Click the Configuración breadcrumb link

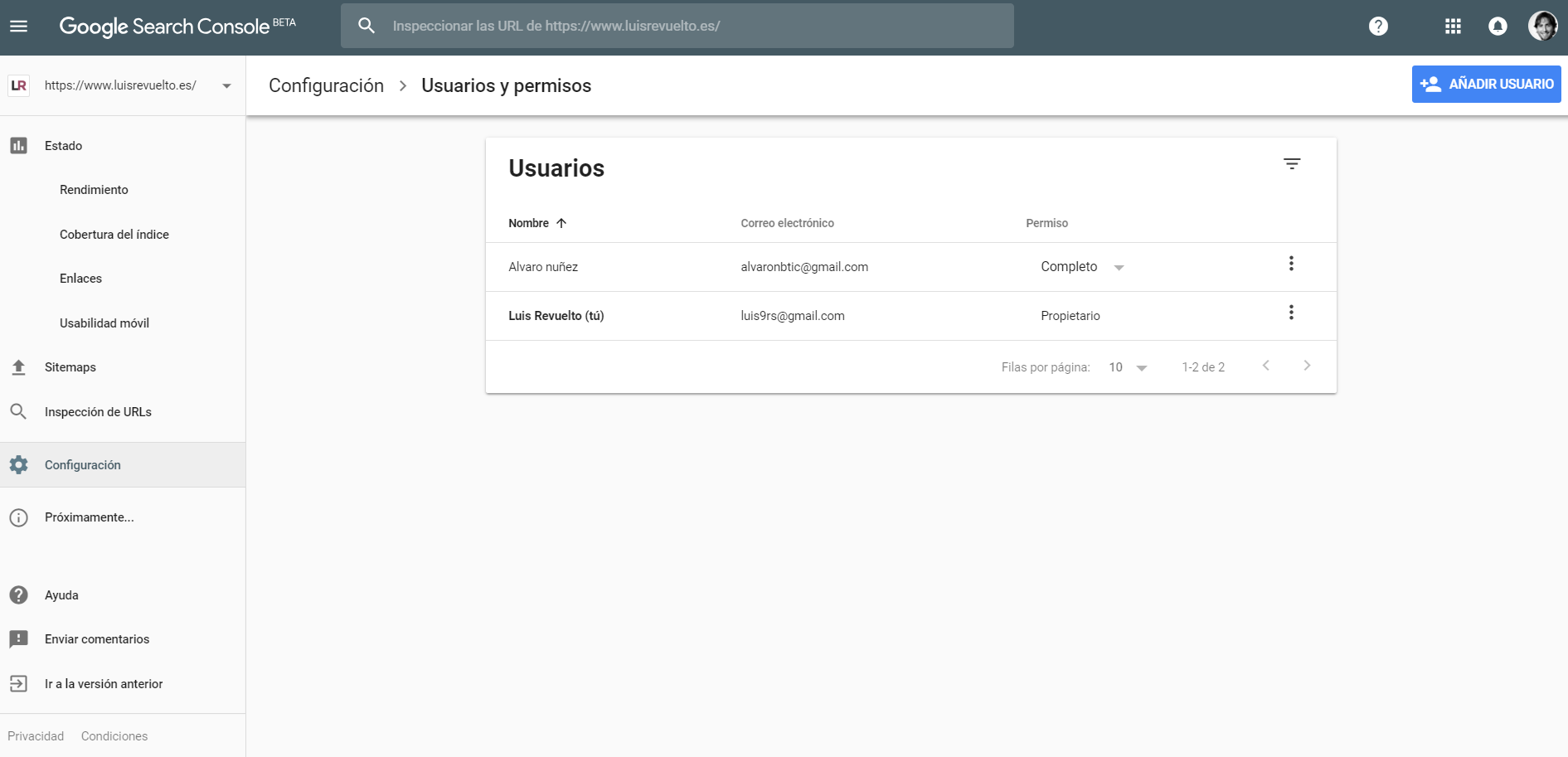(x=326, y=86)
